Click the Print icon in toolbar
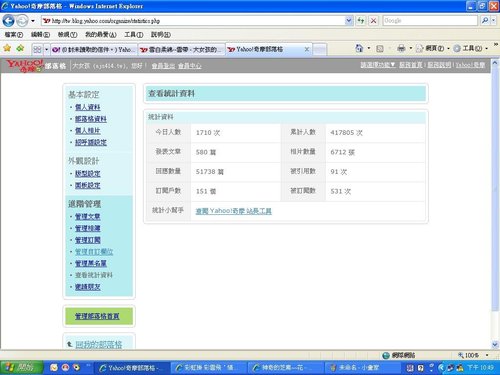This screenshot has height=375, width=500. 401,49
